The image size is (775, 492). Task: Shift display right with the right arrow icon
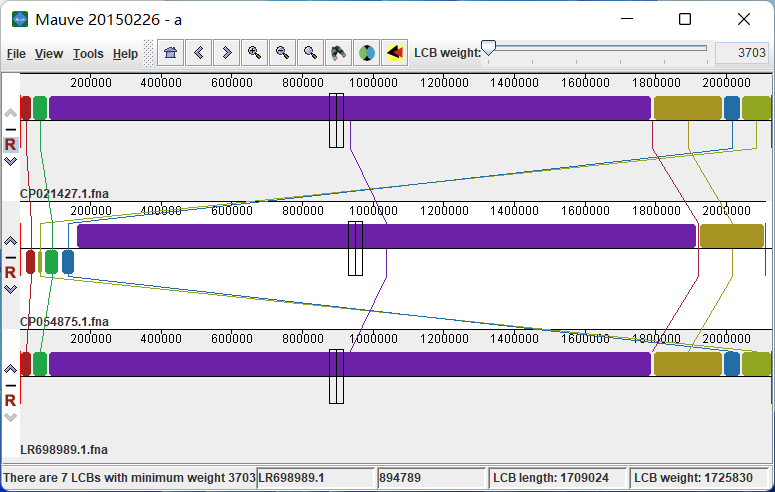[227, 53]
